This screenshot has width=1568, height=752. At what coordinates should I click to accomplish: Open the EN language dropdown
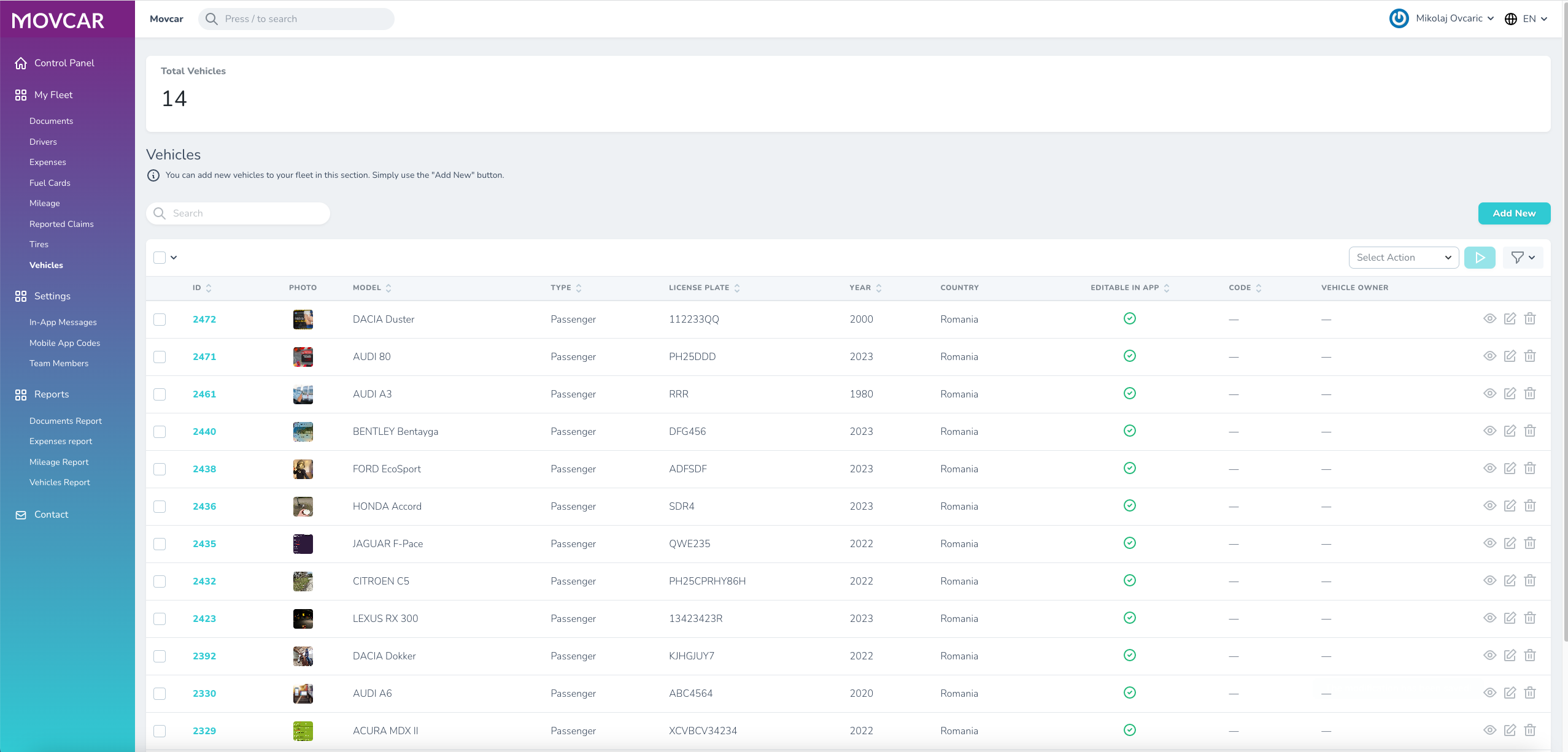point(1534,18)
